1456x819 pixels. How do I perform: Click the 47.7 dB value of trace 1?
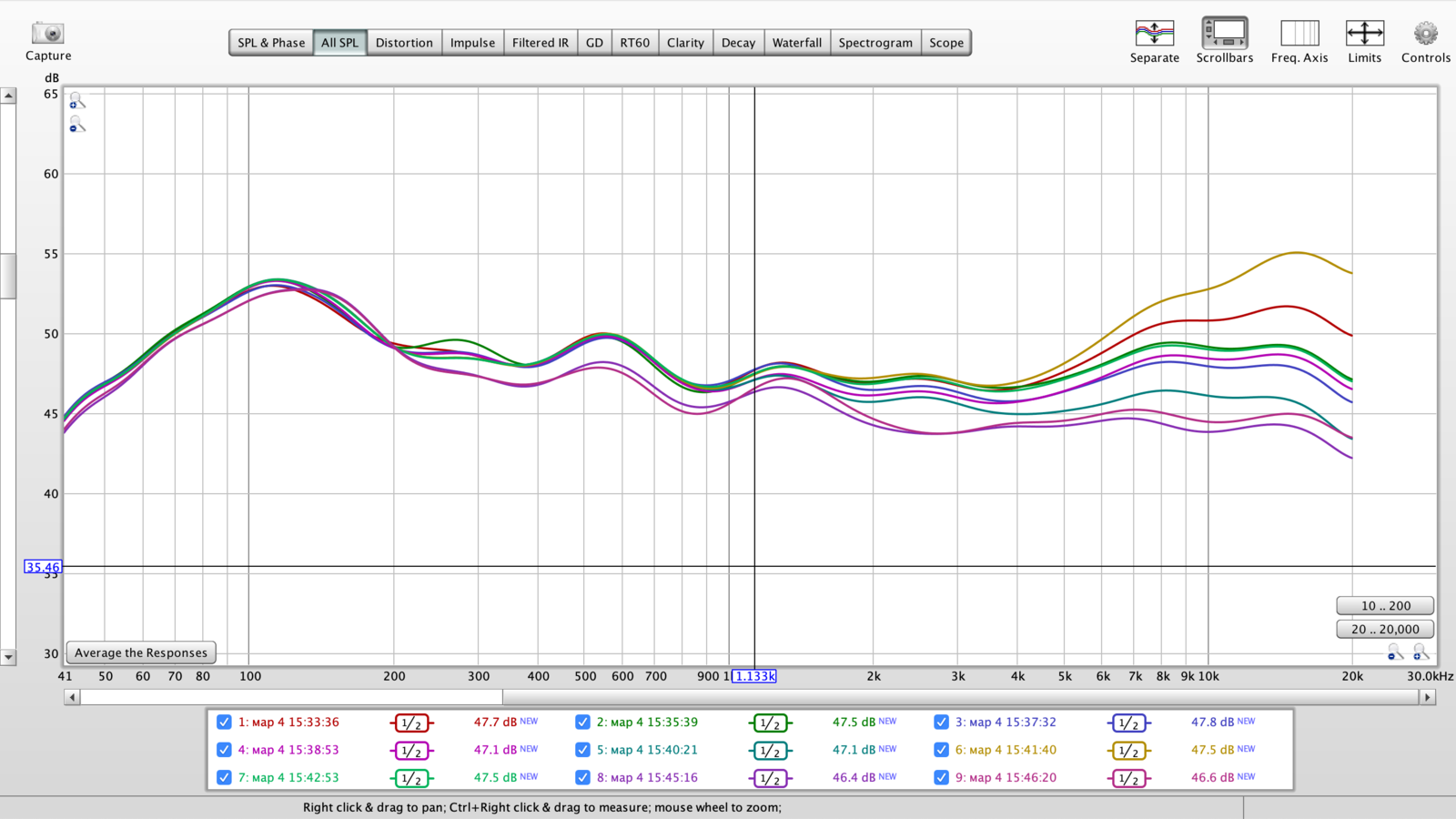click(x=495, y=723)
